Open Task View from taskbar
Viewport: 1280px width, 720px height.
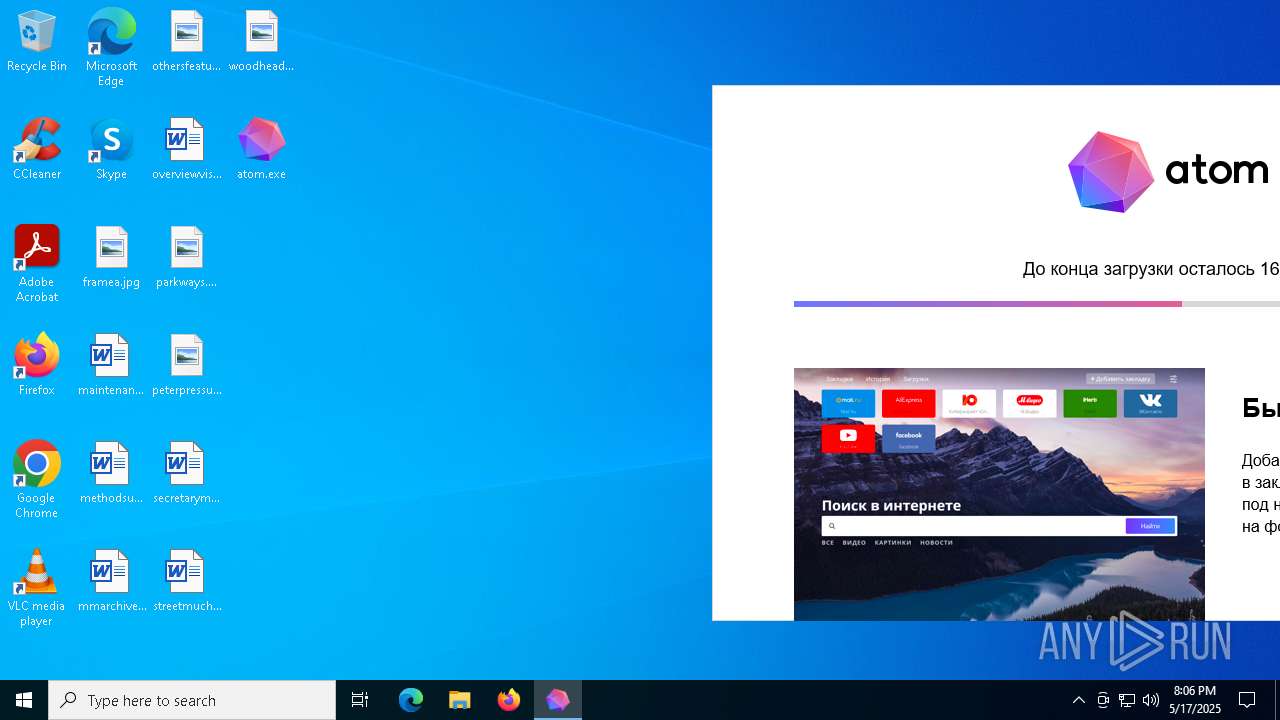360,700
